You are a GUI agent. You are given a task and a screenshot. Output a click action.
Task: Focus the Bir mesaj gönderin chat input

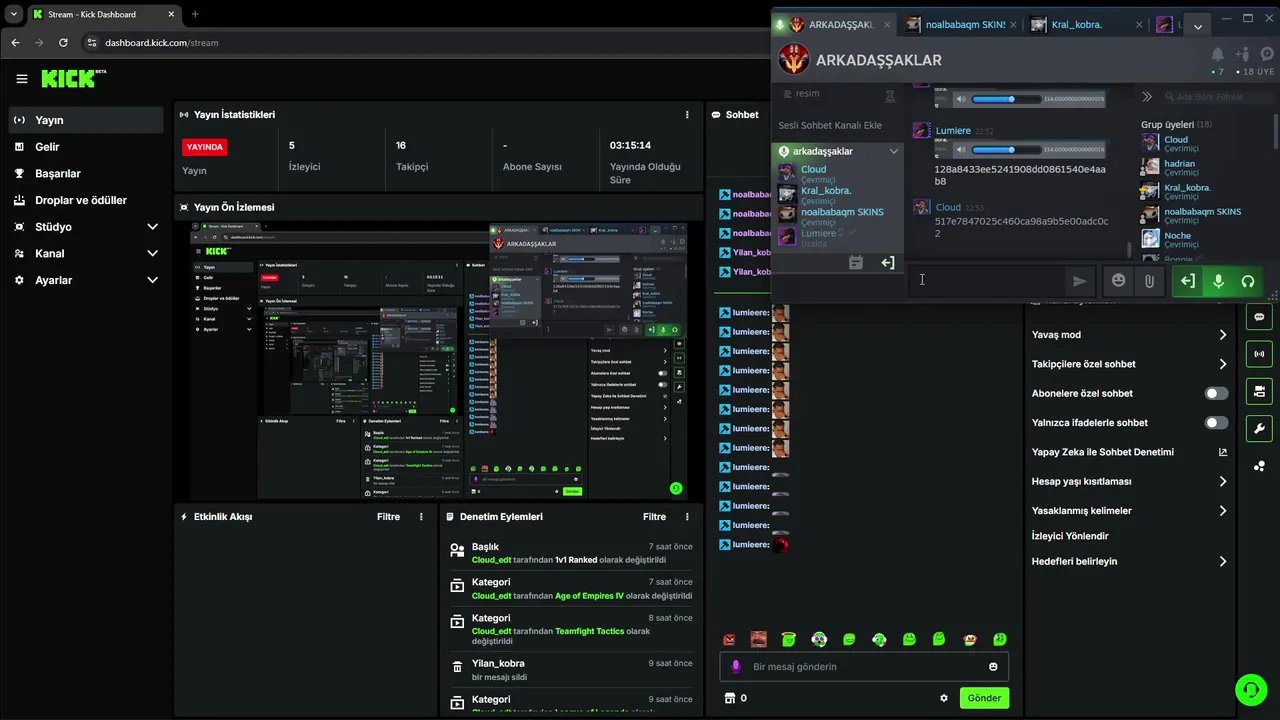865,667
